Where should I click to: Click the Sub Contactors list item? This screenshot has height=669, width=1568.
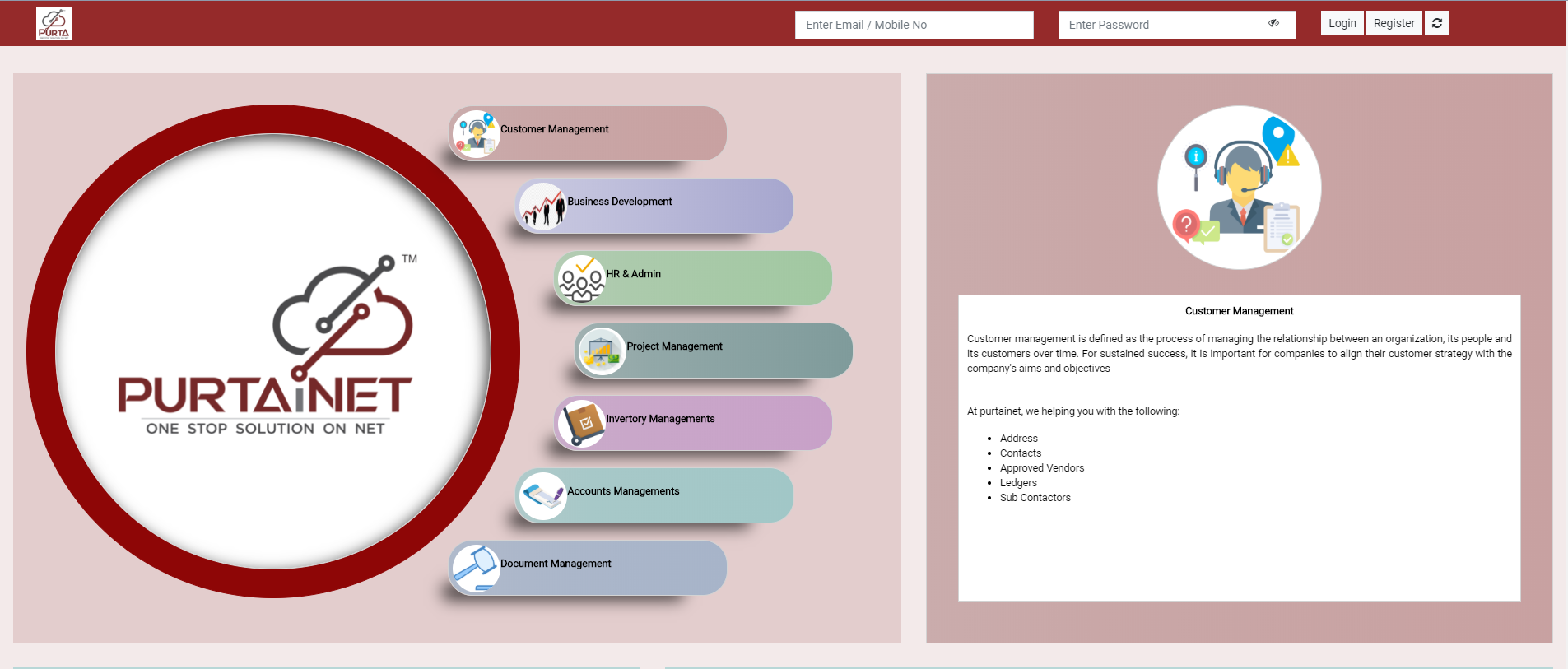[1035, 498]
